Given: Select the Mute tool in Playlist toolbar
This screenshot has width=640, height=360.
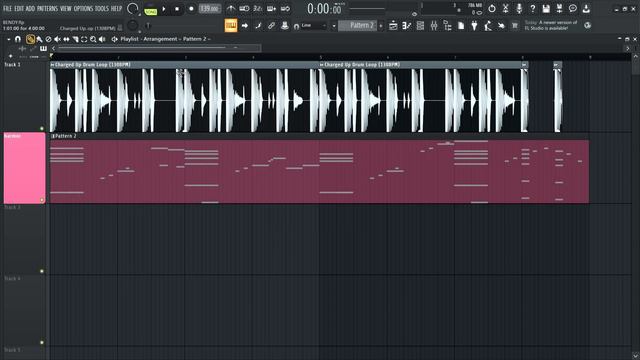Looking at the screenshot, I should (x=57, y=39).
